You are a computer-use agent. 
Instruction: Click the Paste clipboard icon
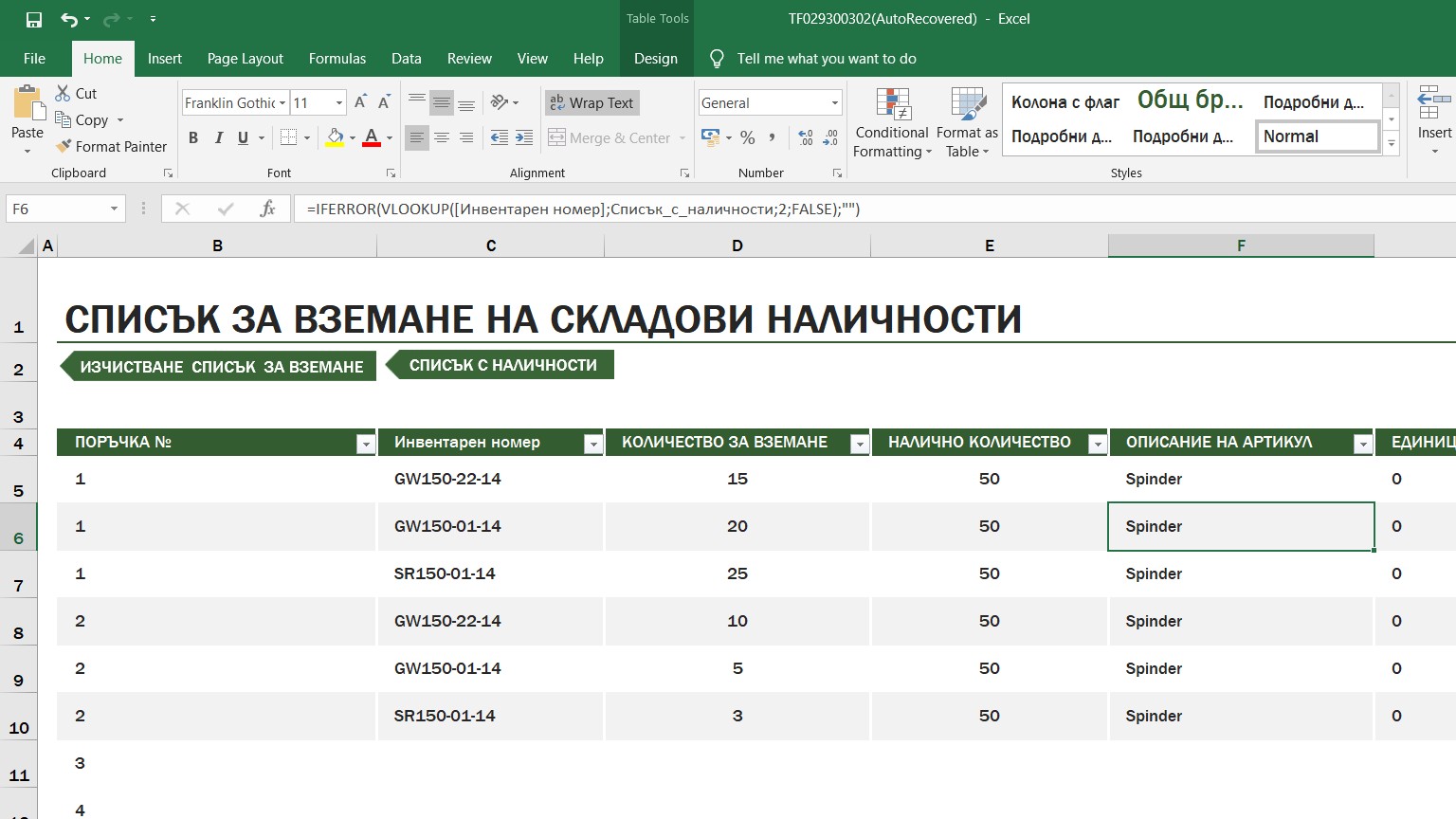pos(27,102)
